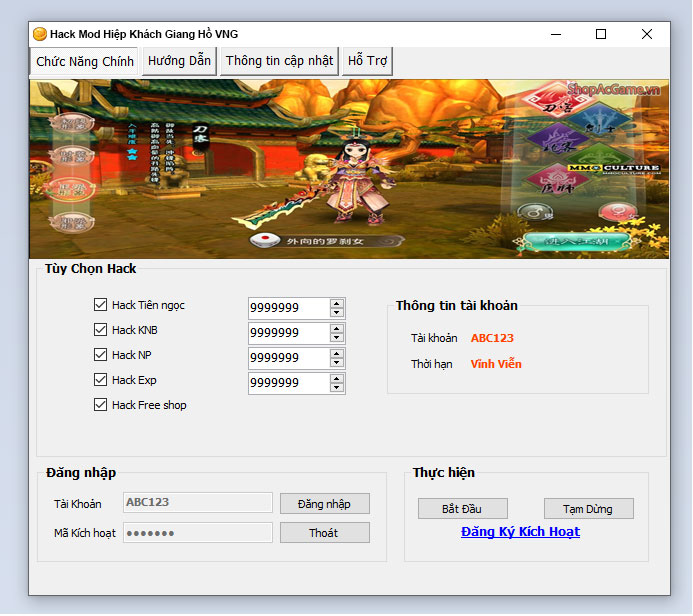Uncheck the Hack NP option

pyautogui.click(x=100, y=355)
